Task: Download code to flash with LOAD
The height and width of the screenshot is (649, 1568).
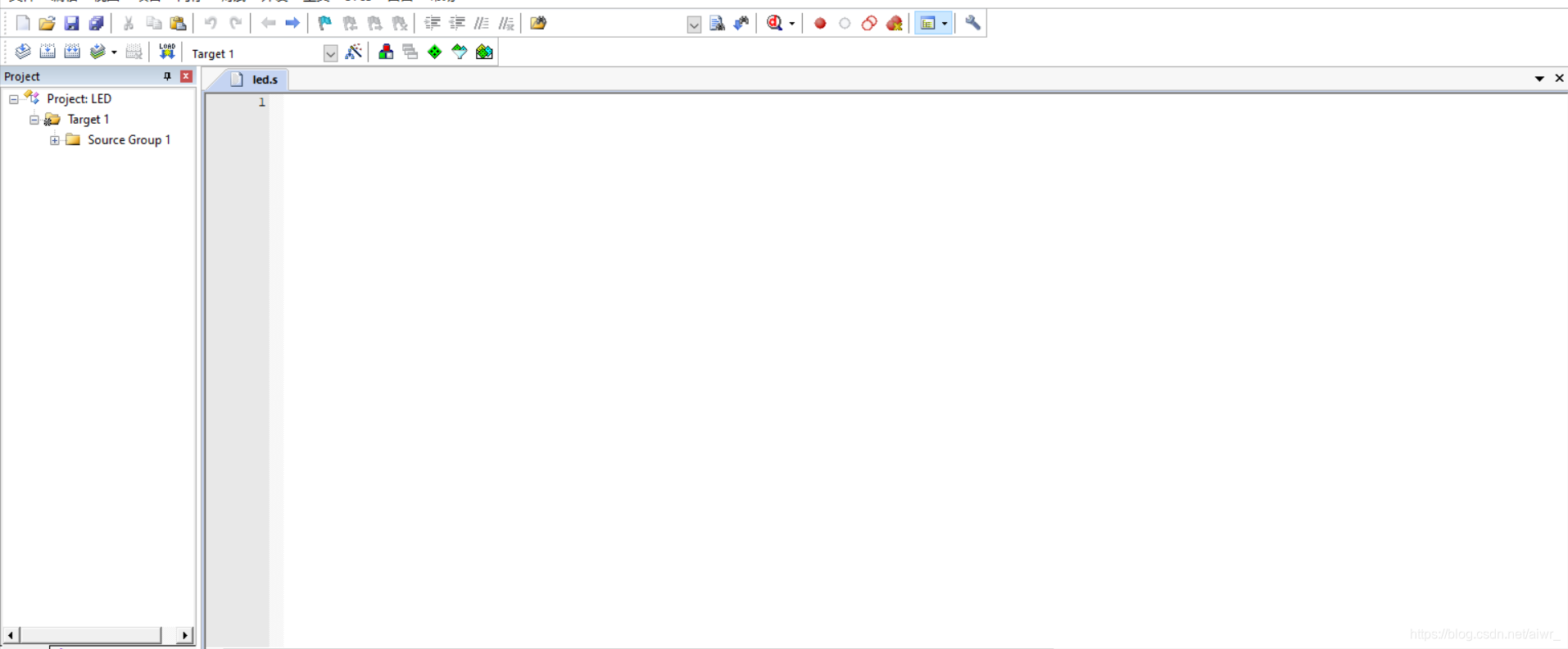Action: [166, 52]
